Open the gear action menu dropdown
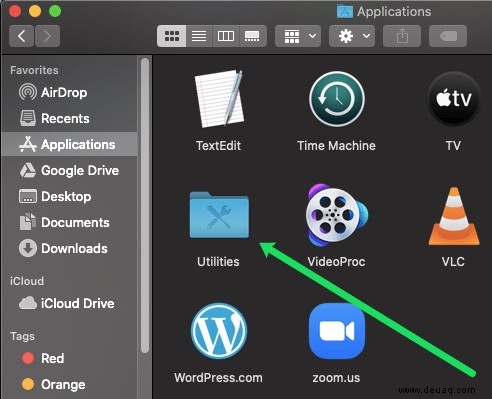 click(x=352, y=36)
